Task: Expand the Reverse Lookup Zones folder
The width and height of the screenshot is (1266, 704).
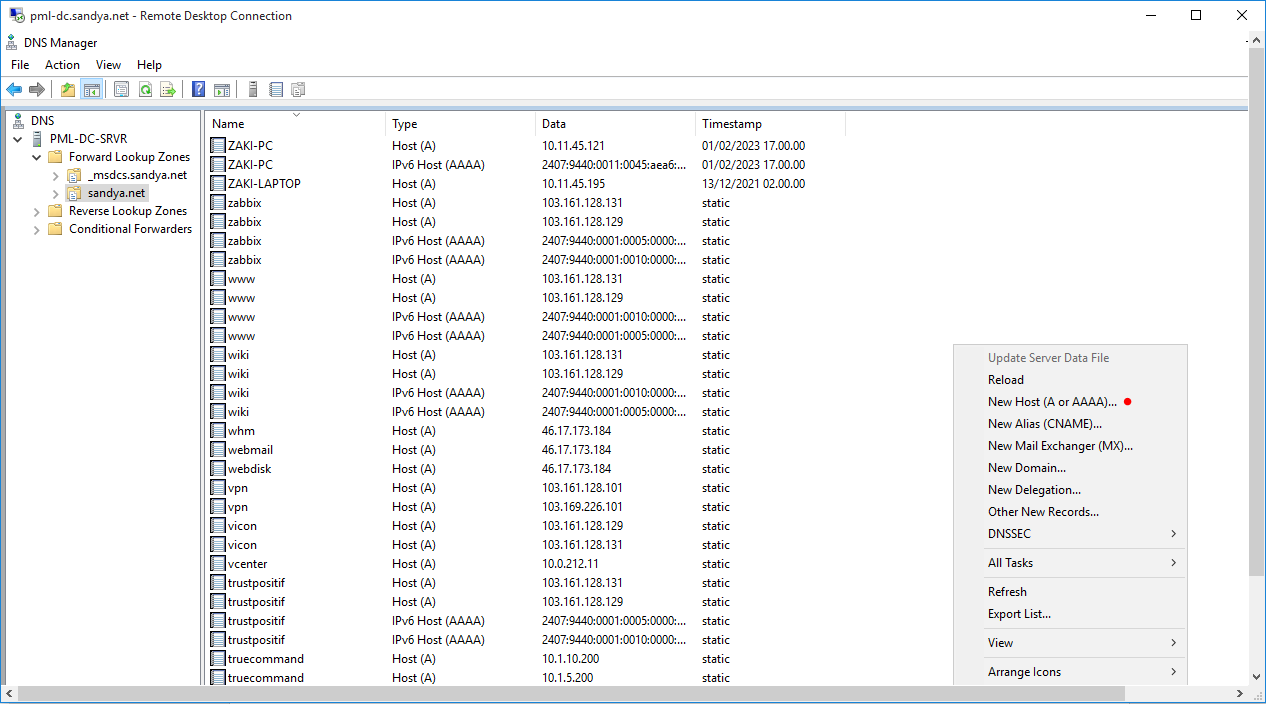Action: coord(37,211)
